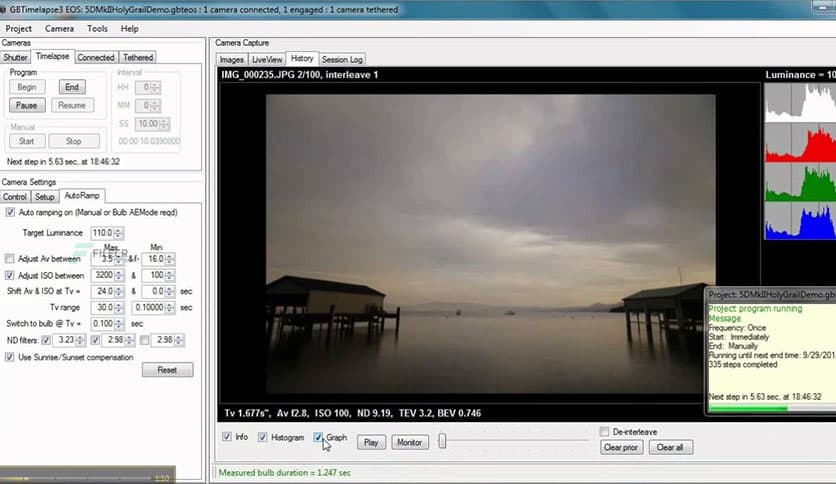Click the ND filter 3.23 spinner arrows
The image size is (836, 484).
[80, 340]
